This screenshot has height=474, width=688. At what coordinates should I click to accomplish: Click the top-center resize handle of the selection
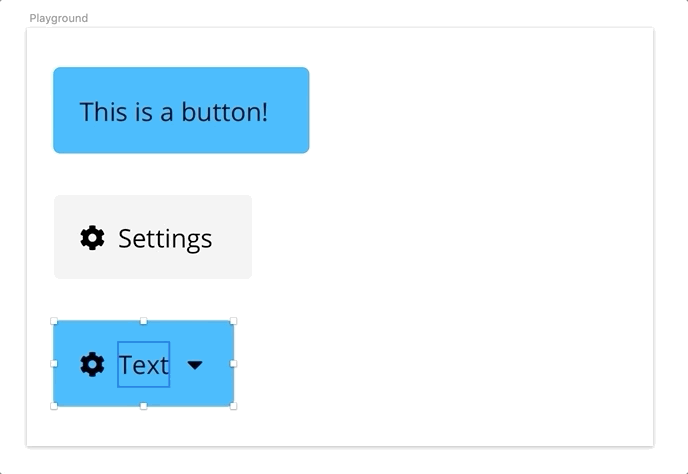(x=143, y=321)
